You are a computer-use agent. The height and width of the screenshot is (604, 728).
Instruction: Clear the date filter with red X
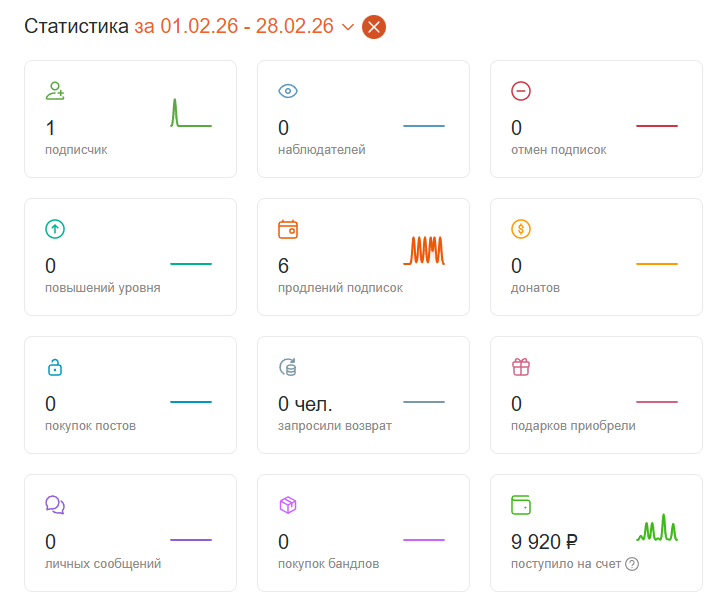374,27
